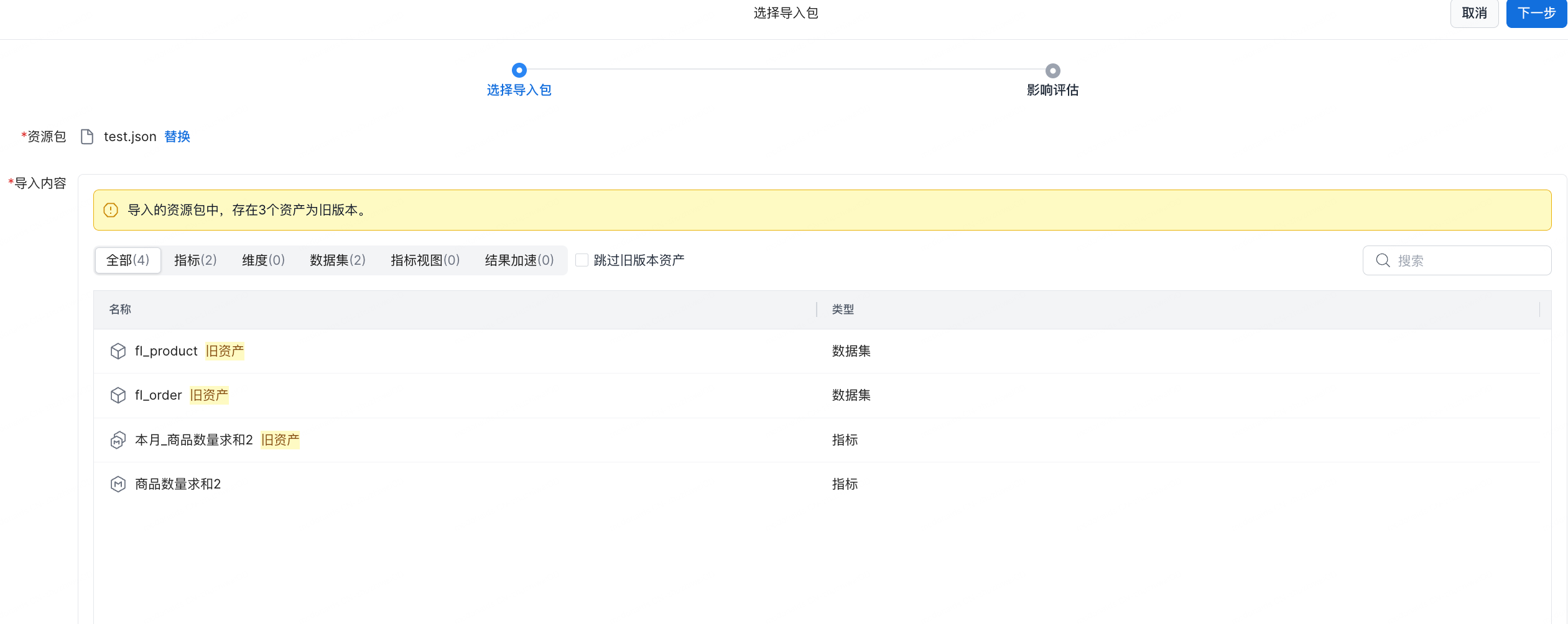Click the test.json file document icon
The height and width of the screenshot is (624, 1568).
click(87, 137)
